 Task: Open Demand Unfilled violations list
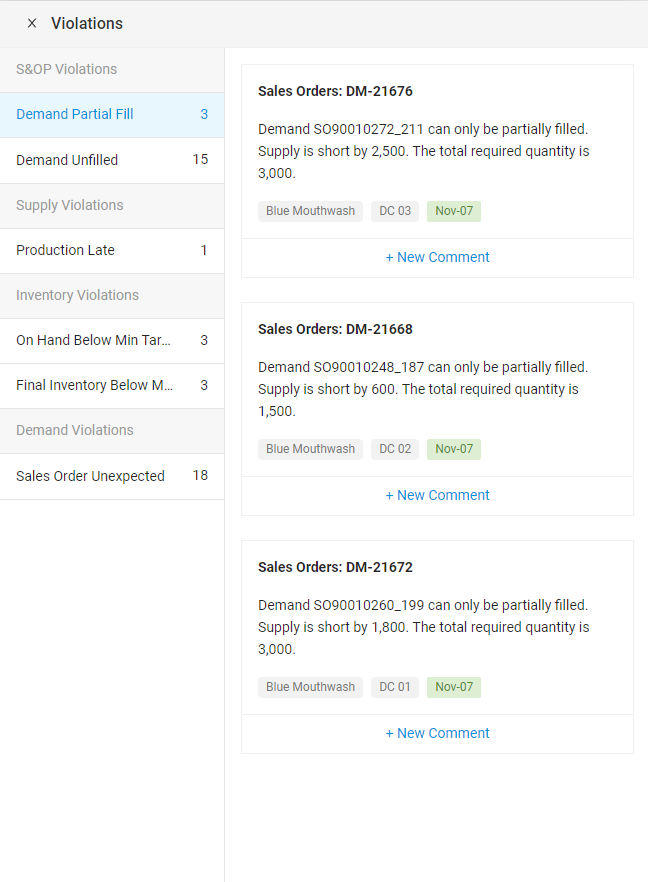pos(111,160)
